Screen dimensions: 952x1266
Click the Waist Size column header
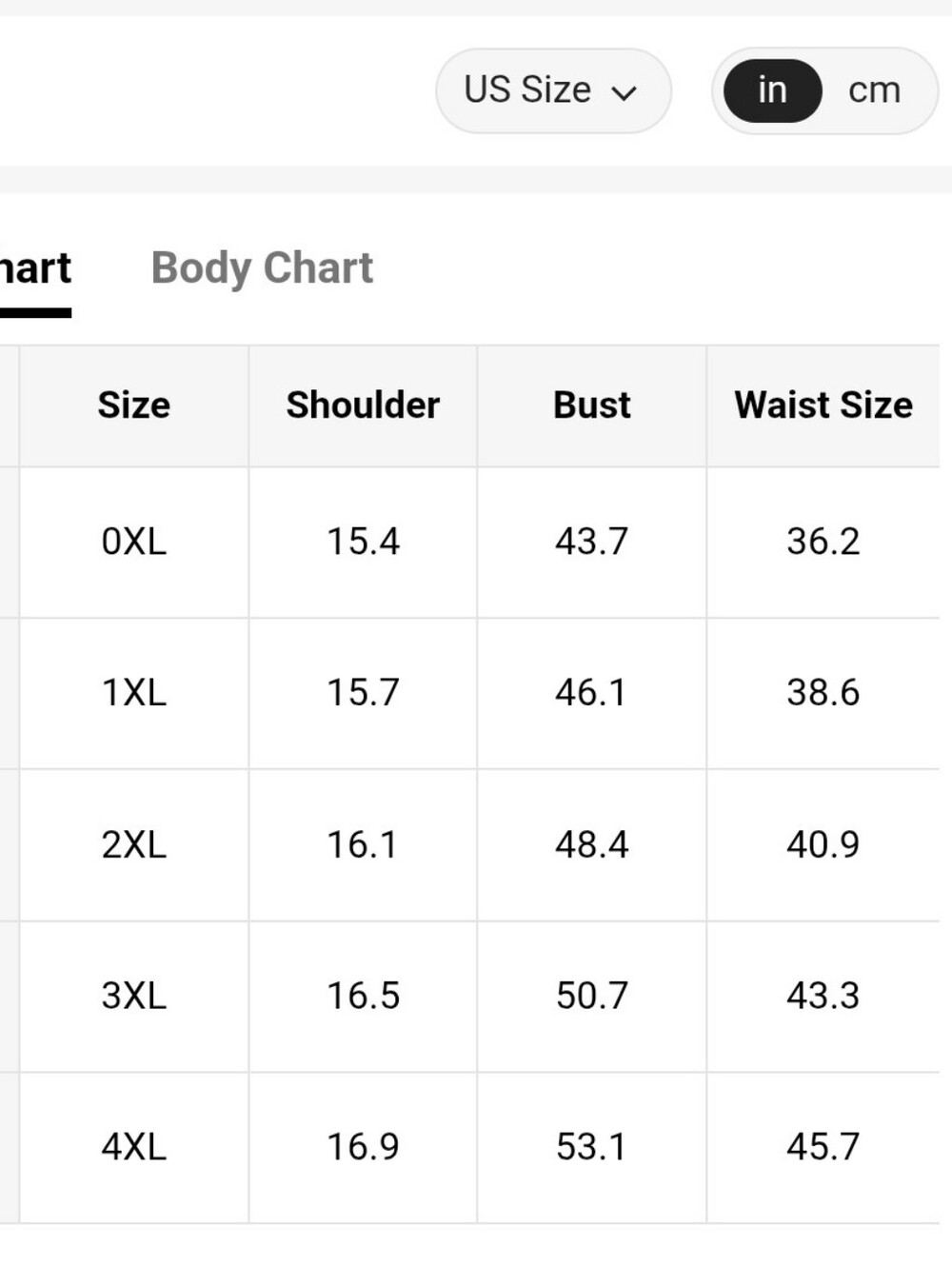point(823,406)
